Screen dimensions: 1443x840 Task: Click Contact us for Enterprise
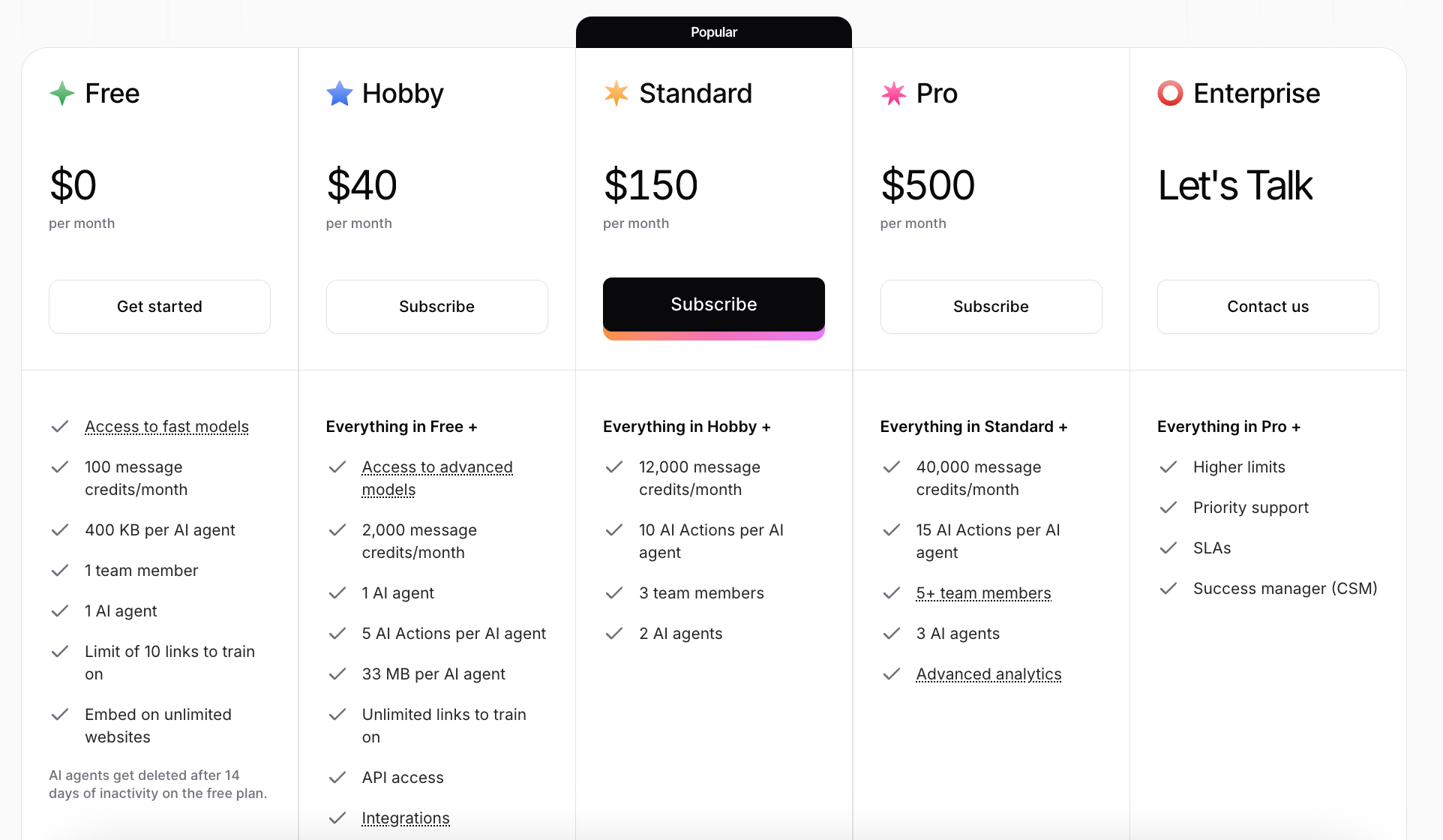[1268, 307]
